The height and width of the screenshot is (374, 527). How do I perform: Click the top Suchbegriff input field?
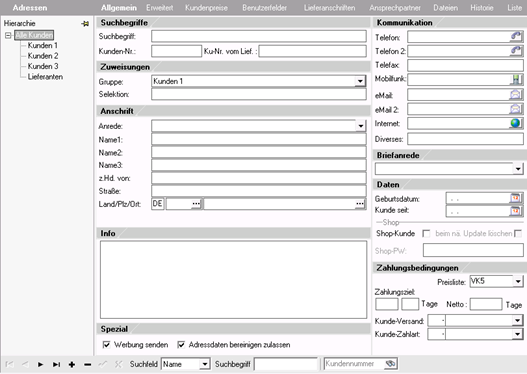pos(259,36)
